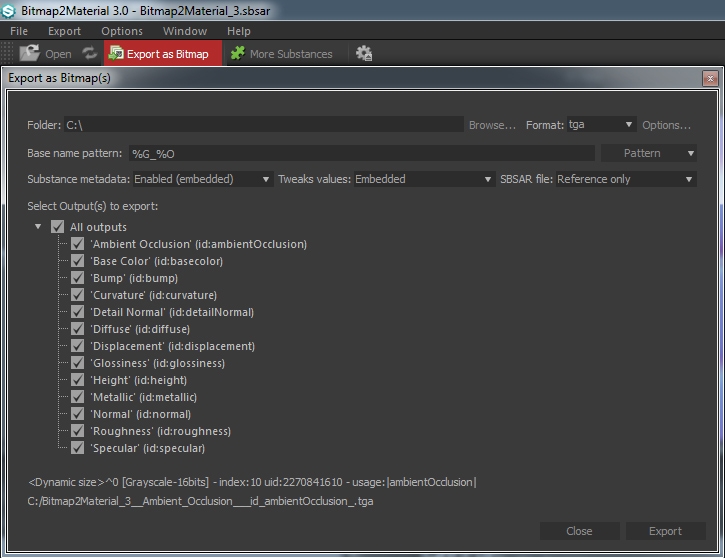
Task: Toggle the 'Detail Normal' output checkbox
Action: 77,312
